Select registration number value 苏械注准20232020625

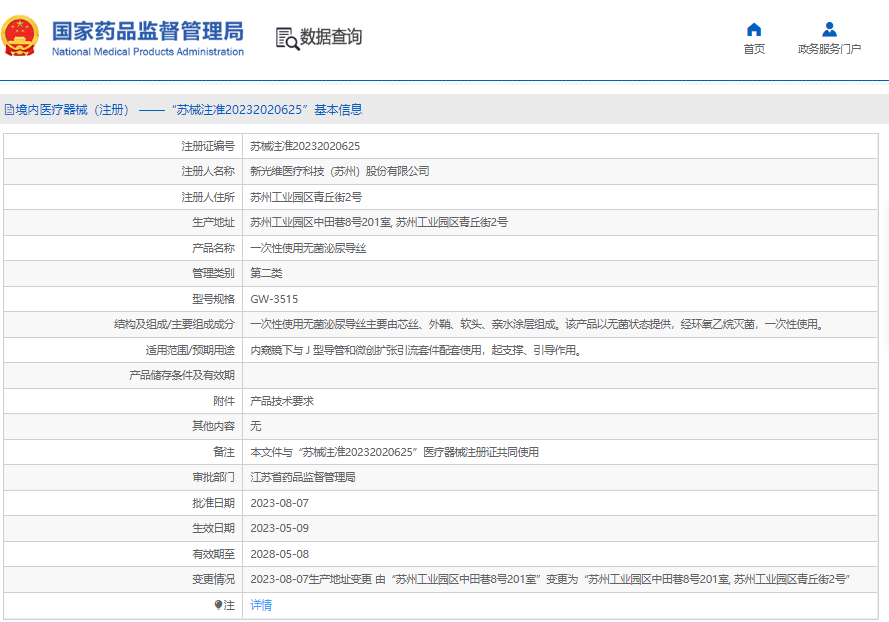[305, 146]
